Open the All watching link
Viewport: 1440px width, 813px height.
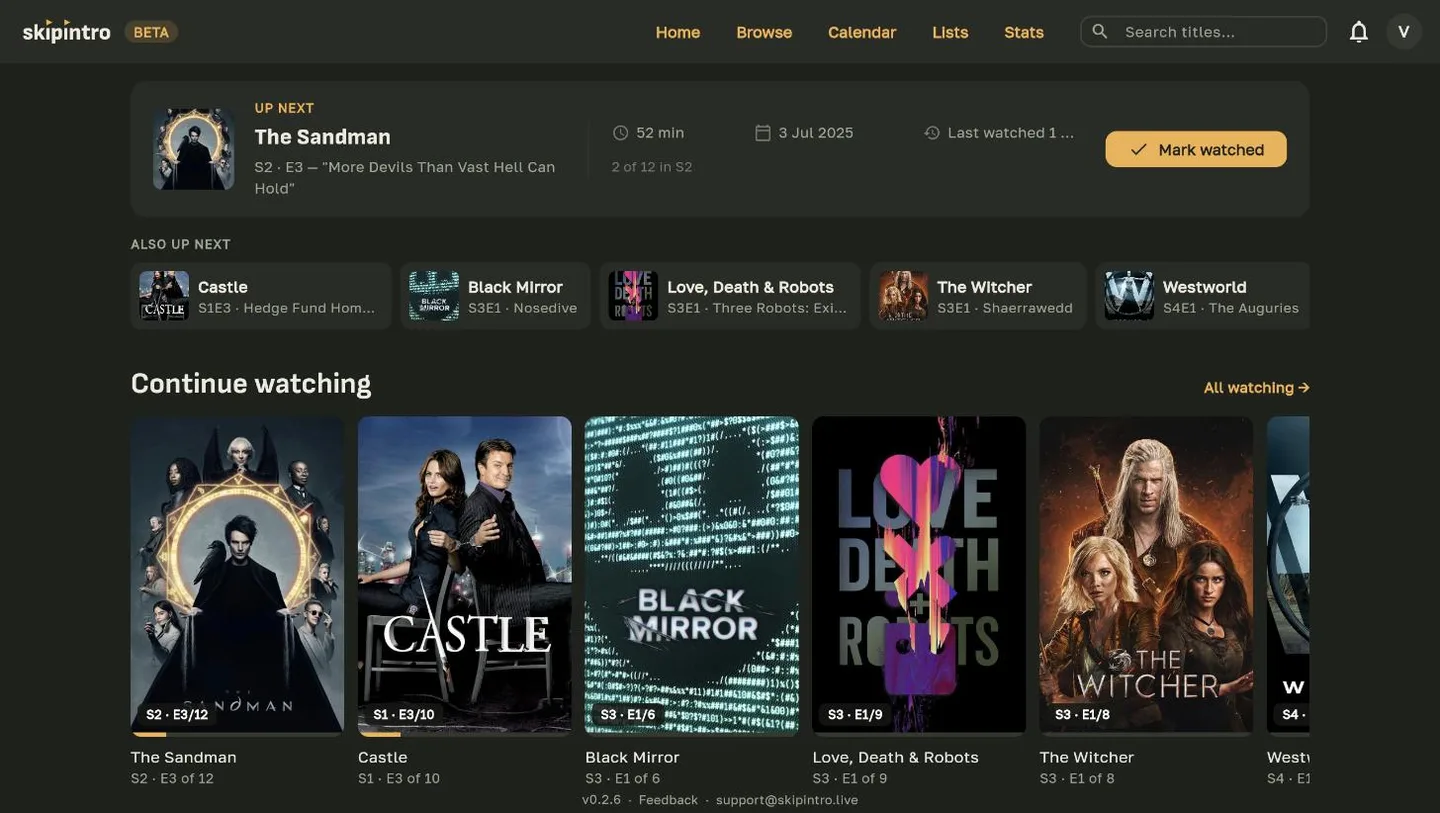(1257, 387)
